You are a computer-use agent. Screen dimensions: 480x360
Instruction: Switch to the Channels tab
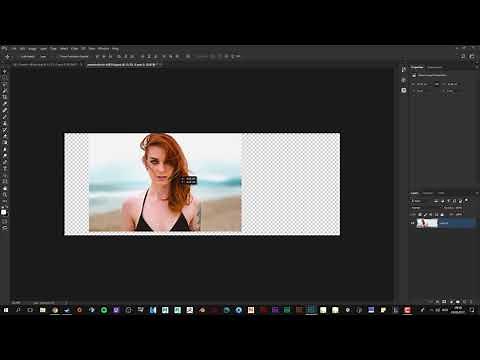point(428,193)
